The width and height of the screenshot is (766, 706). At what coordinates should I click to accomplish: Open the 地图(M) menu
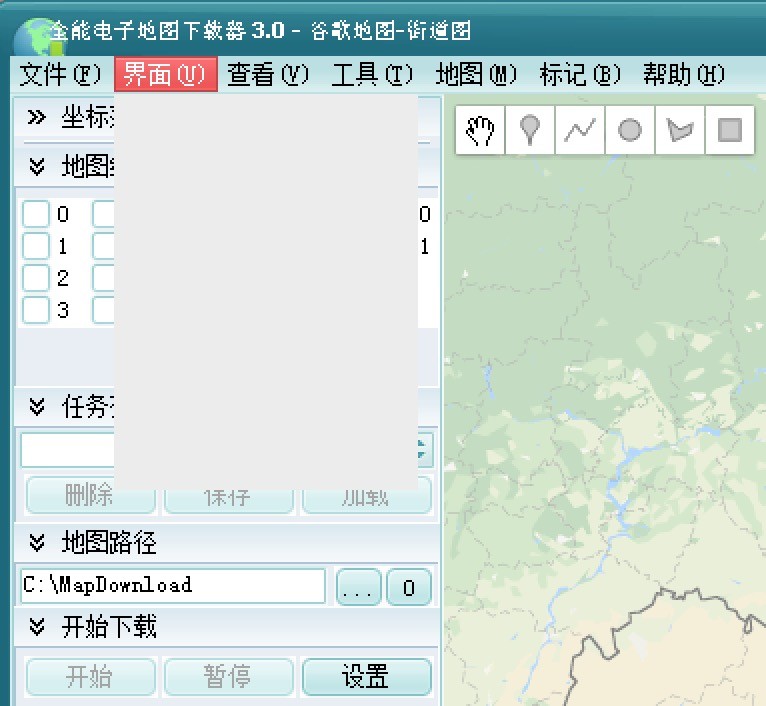(476, 74)
